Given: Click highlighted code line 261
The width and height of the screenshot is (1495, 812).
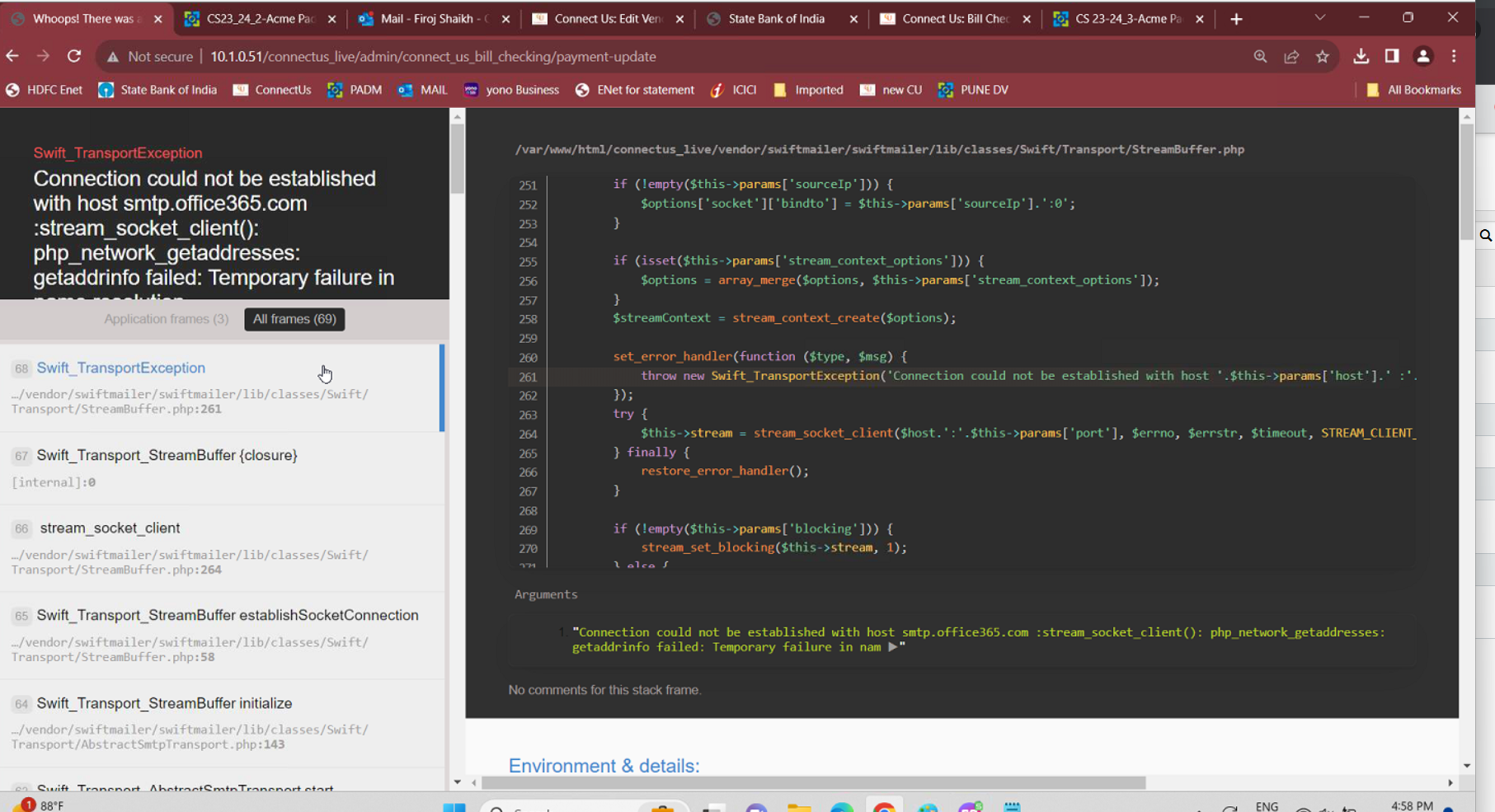Looking at the screenshot, I should tap(962, 376).
